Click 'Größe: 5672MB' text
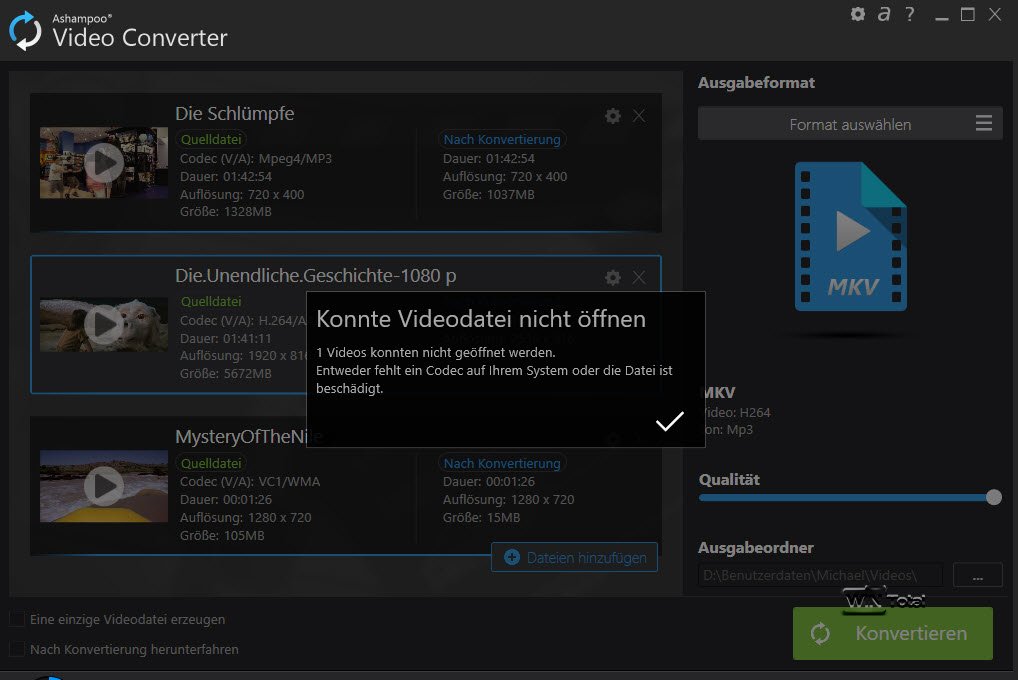The image size is (1018, 680). click(225, 373)
